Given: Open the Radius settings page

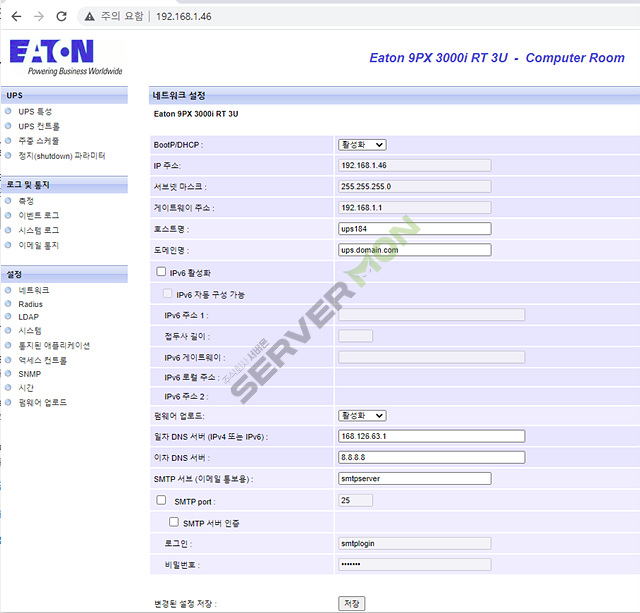Looking at the screenshot, I should [30, 304].
